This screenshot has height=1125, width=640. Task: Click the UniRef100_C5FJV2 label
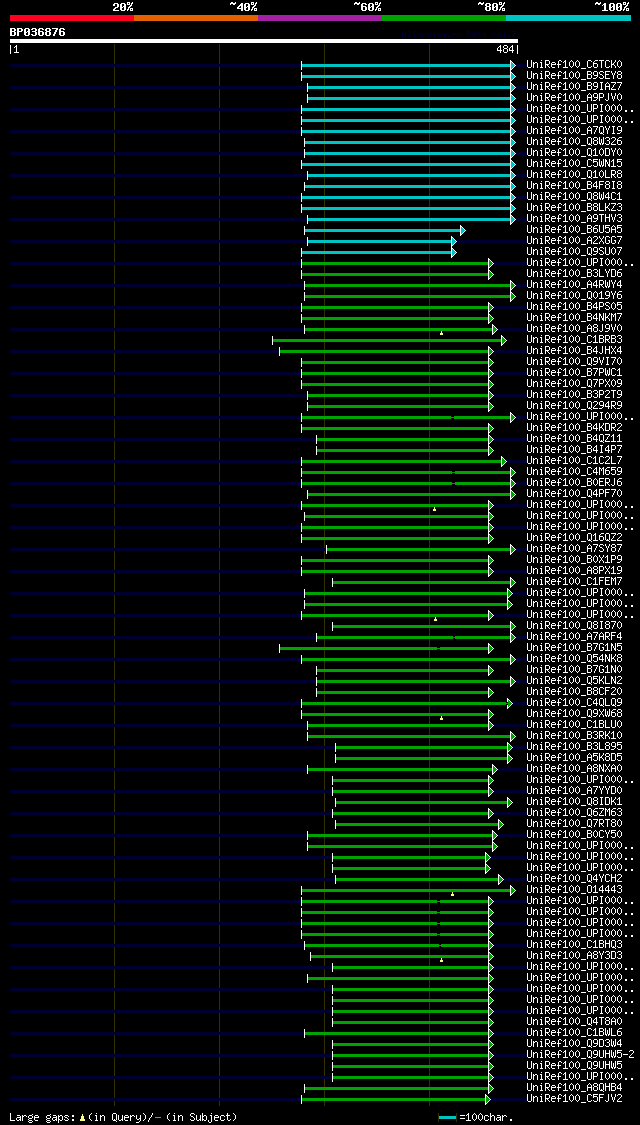pyautogui.click(x=574, y=1099)
